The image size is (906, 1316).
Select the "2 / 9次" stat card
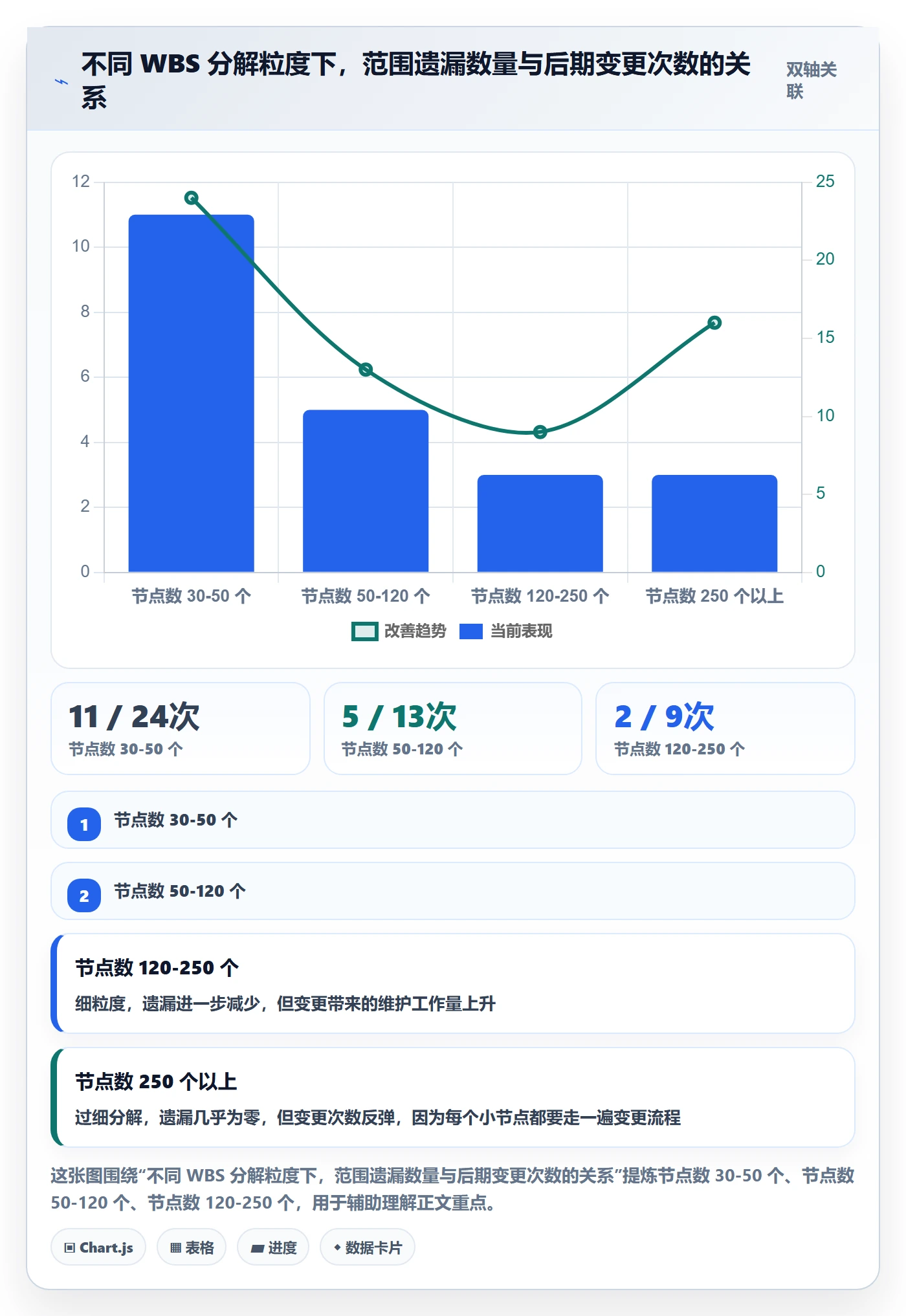pos(725,729)
